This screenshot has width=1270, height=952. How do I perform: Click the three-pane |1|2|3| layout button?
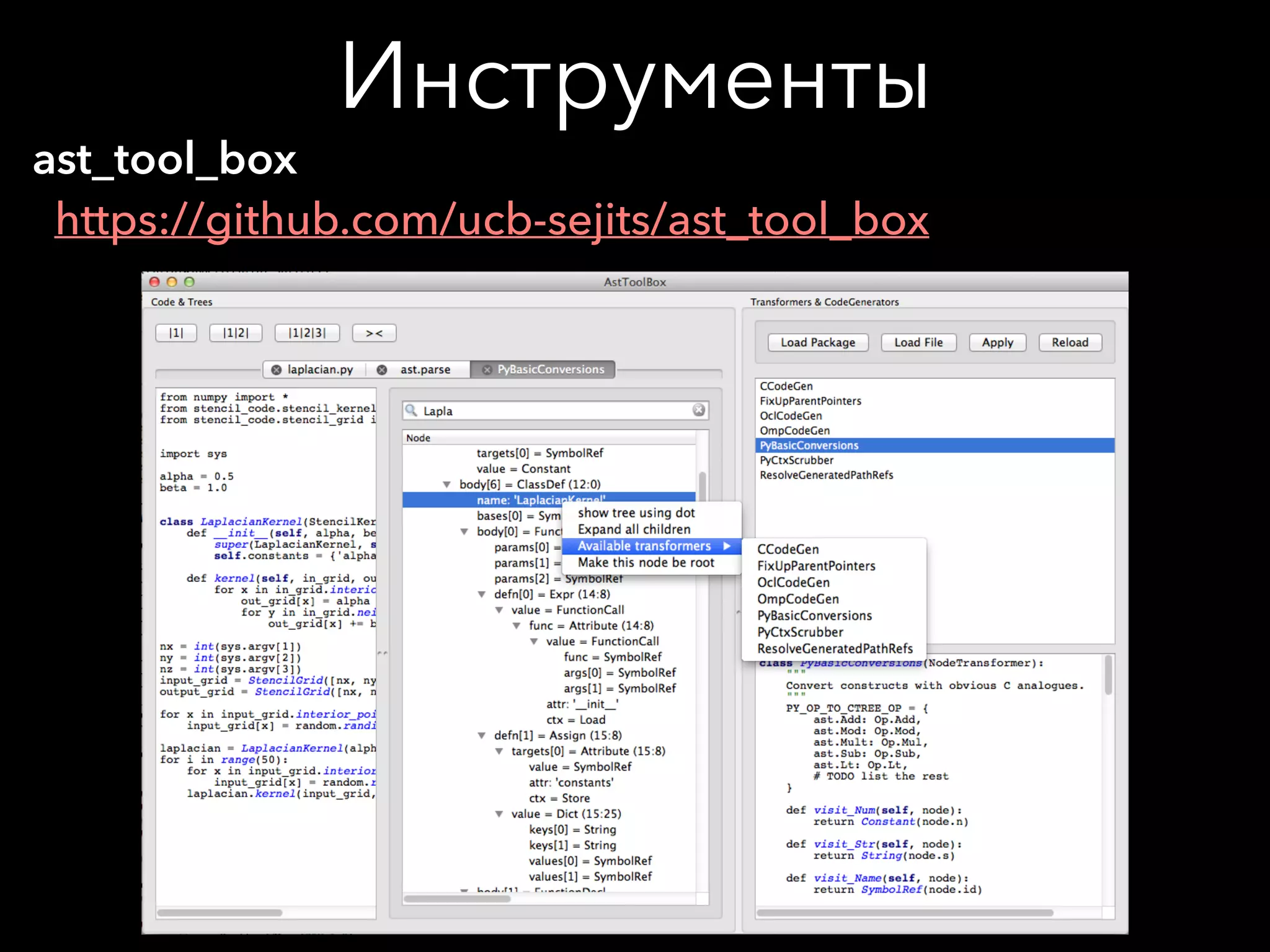pyautogui.click(x=307, y=333)
